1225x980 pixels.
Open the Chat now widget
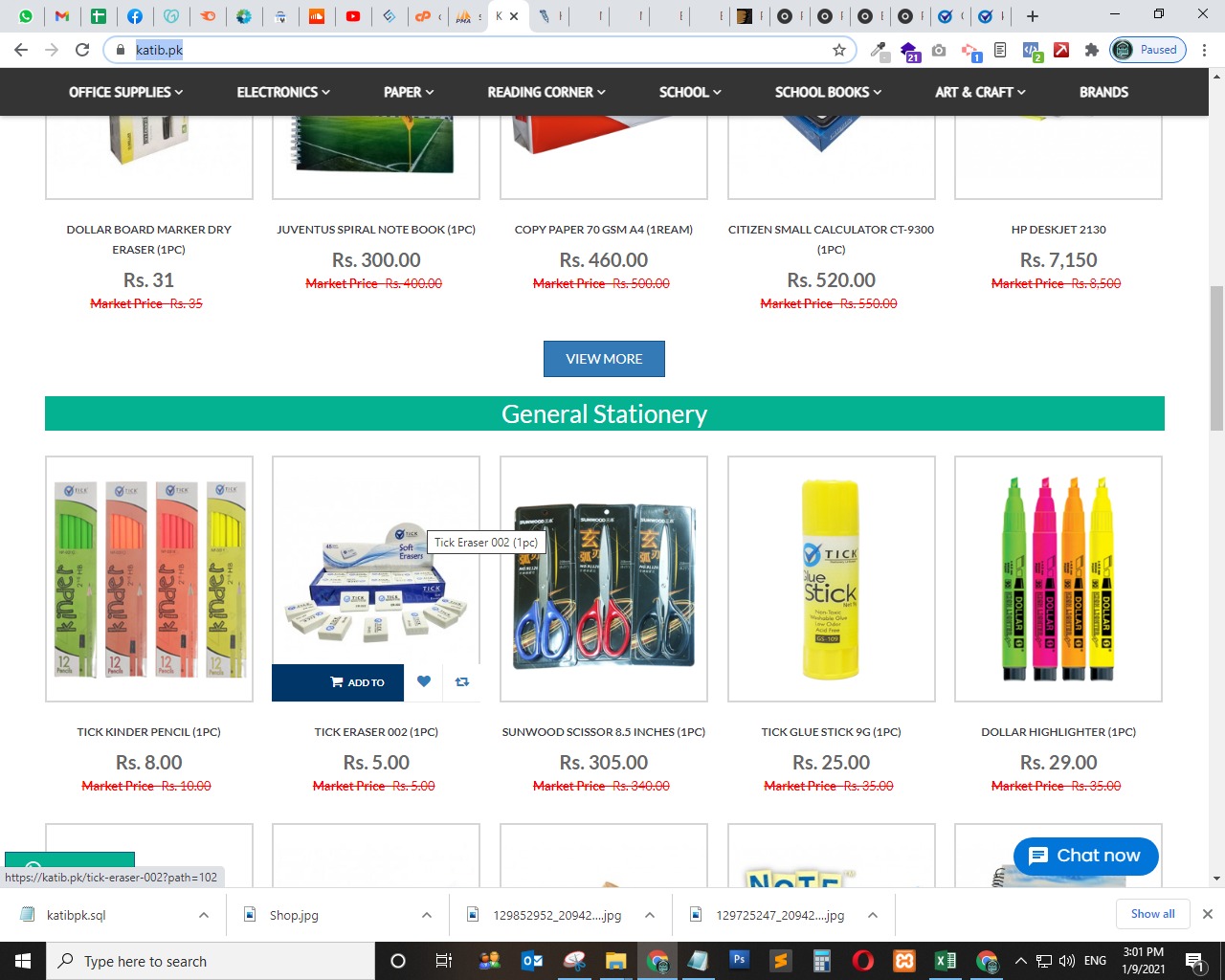click(x=1085, y=856)
